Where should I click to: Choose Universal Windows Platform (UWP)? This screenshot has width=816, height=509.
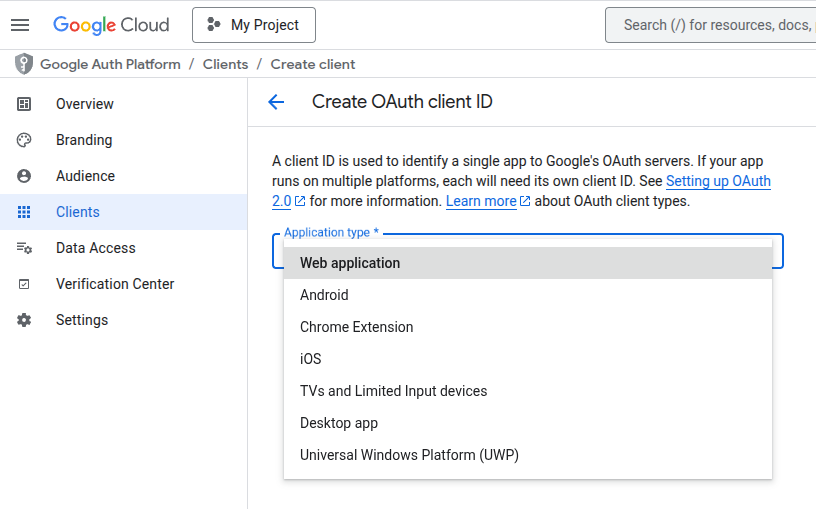[x=528, y=455]
